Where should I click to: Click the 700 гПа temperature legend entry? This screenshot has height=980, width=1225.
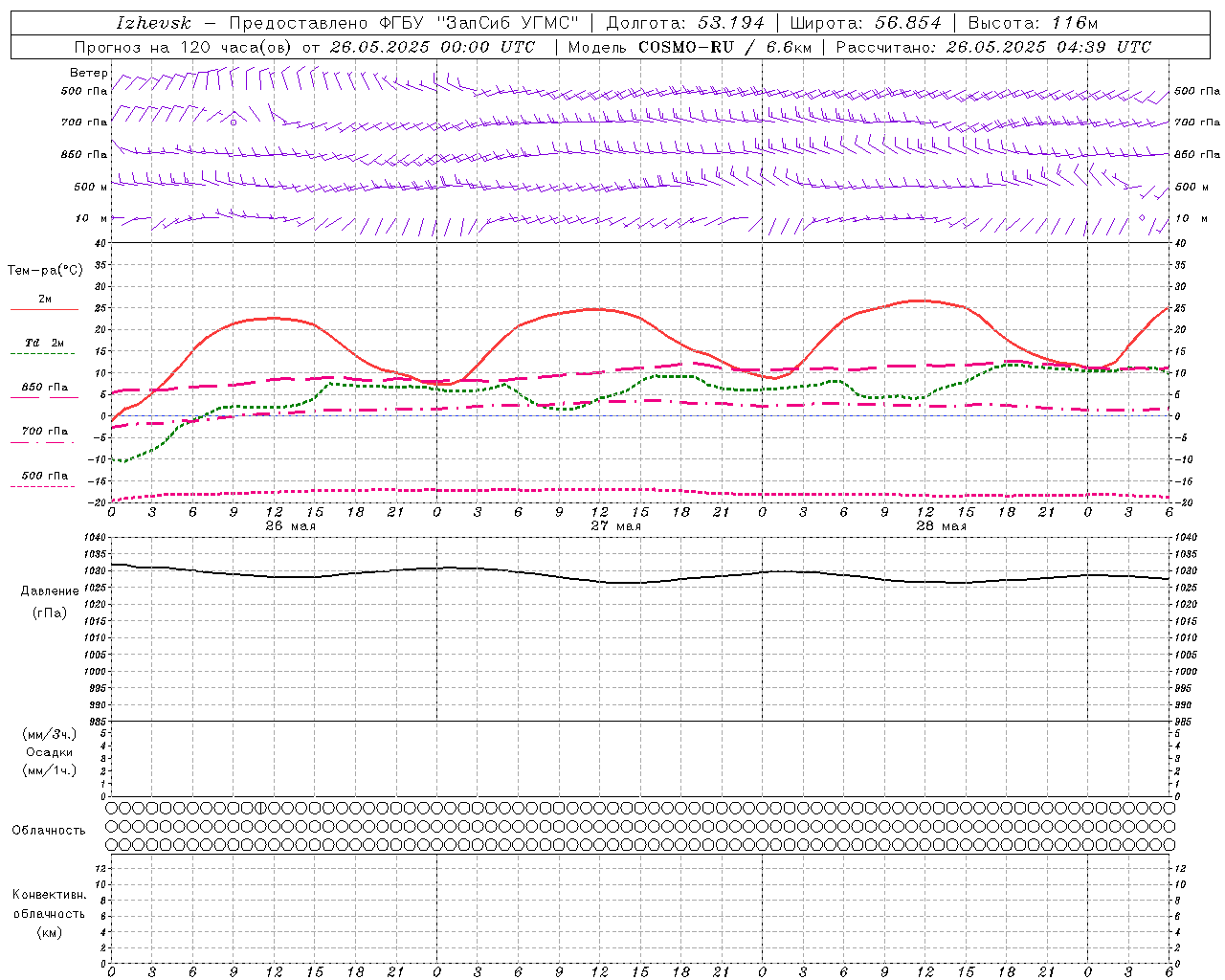click(x=45, y=431)
